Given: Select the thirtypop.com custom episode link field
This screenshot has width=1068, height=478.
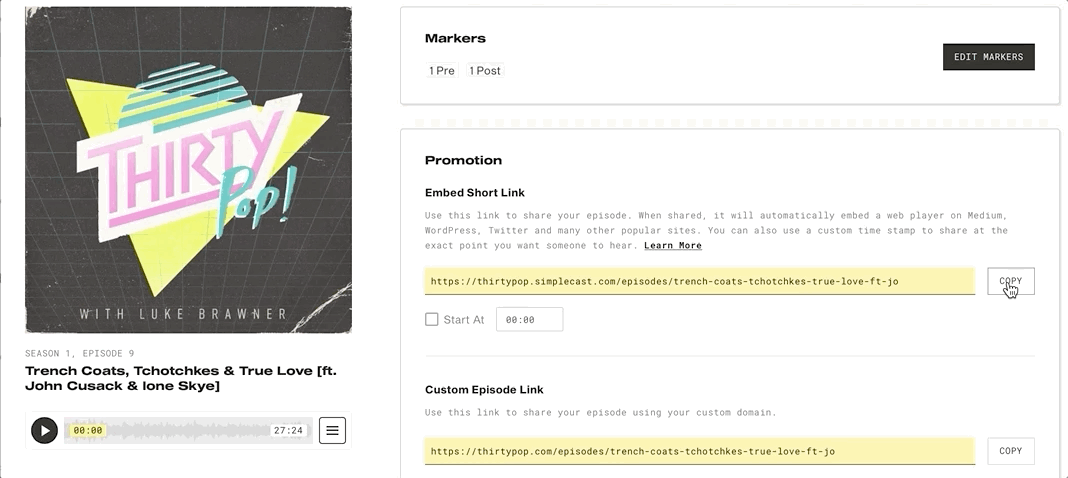Looking at the screenshot, I should coord(700,451).
